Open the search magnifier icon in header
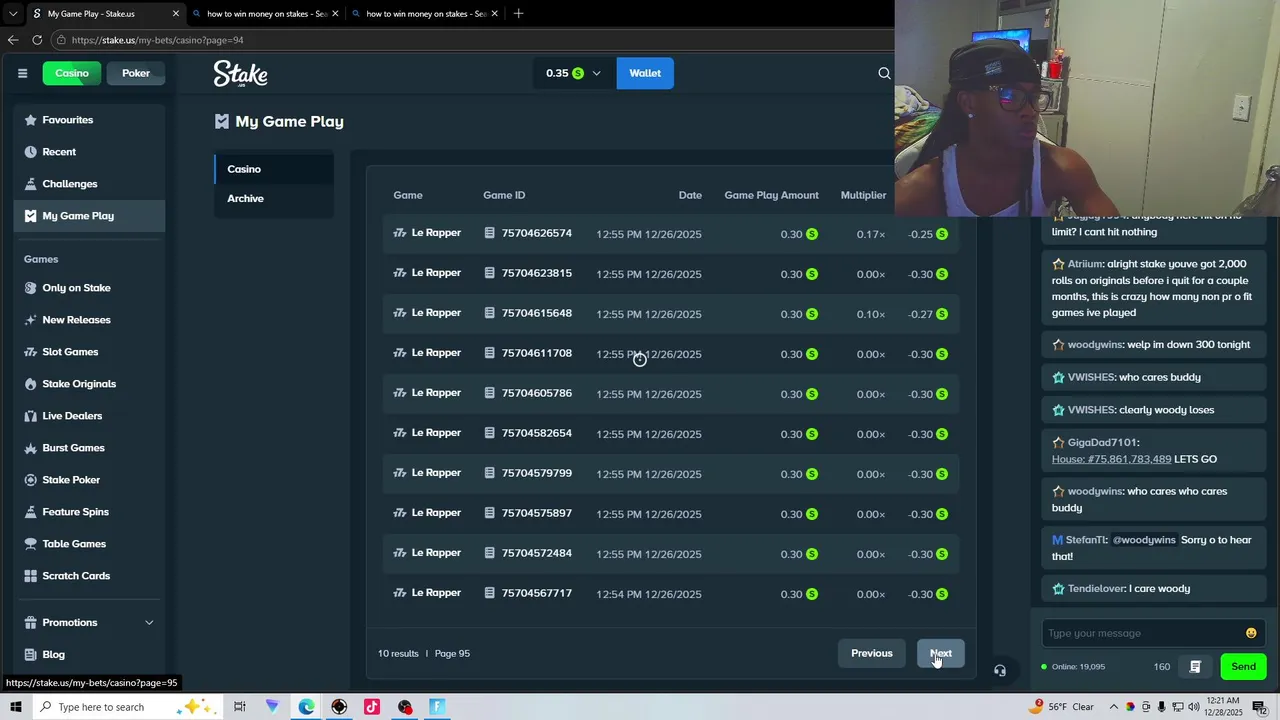Viewport: 1280px width, 720px height. point(884,73)
